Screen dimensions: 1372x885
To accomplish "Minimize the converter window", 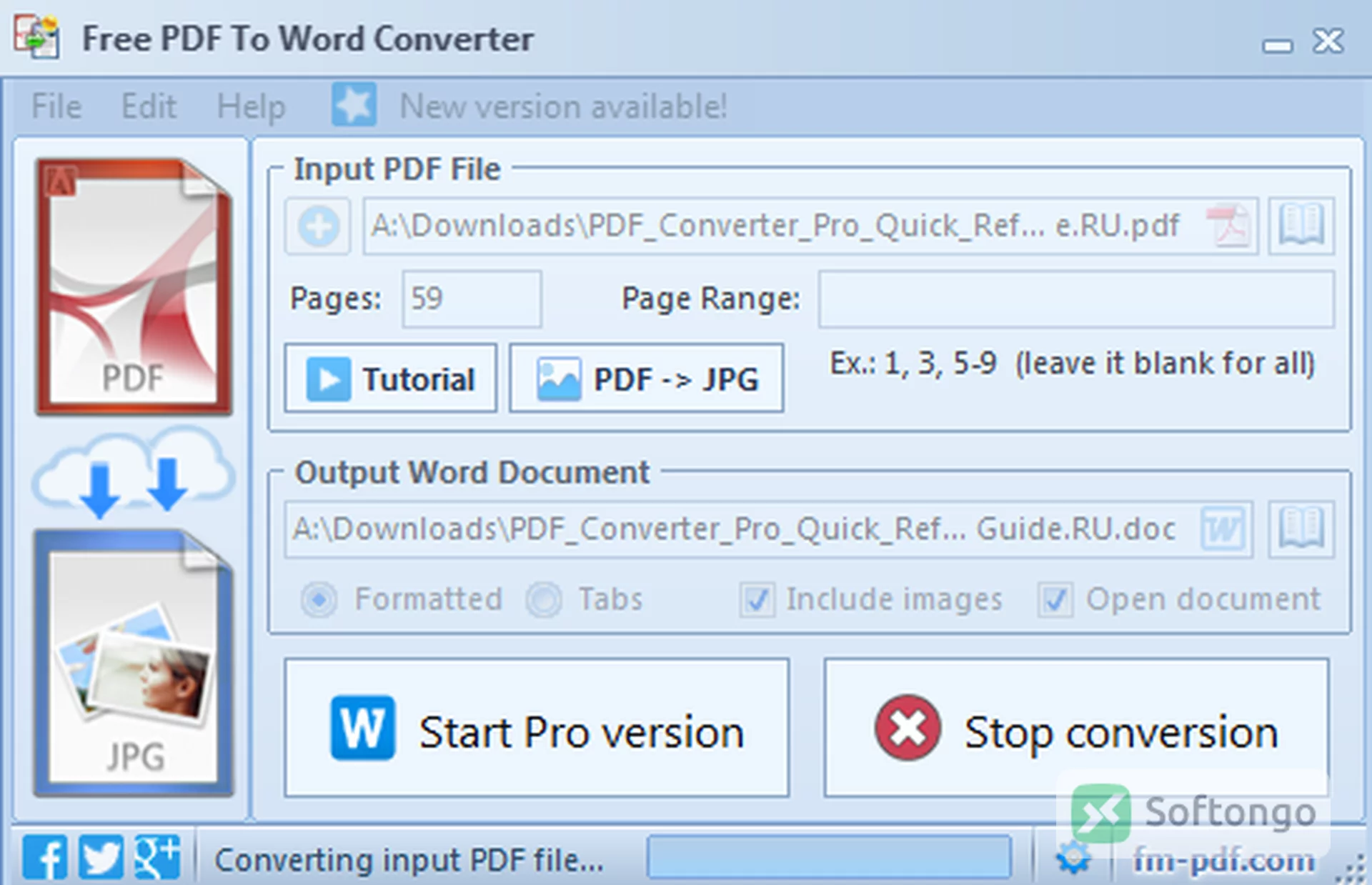I will click(1277, 46).
